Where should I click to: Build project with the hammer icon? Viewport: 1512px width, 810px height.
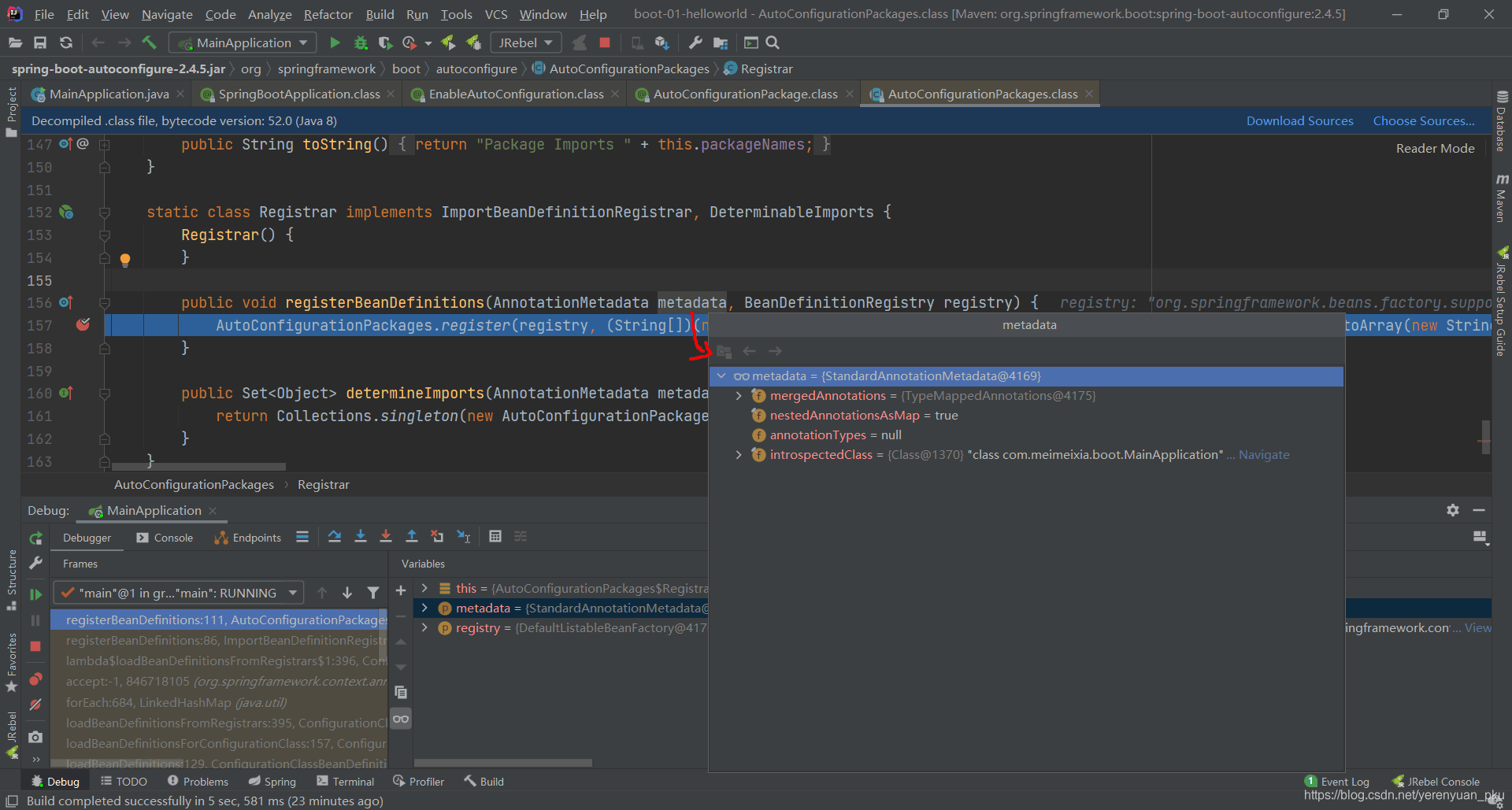pos(150,43)
